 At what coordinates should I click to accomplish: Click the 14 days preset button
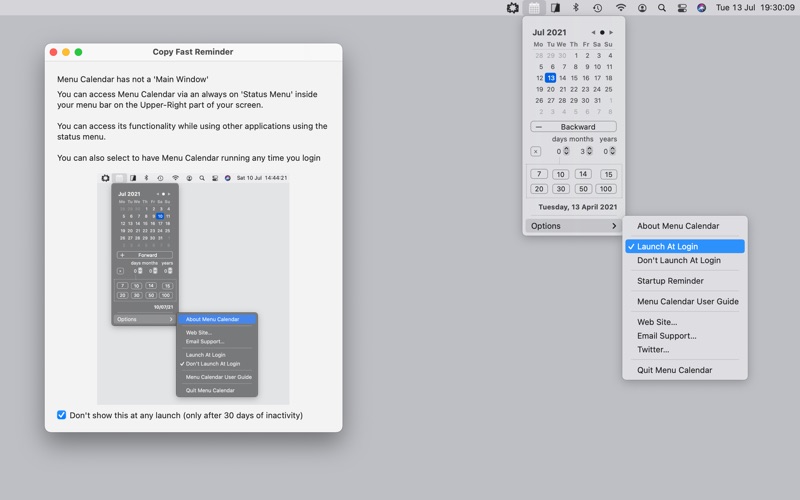(x=583, y=174)
